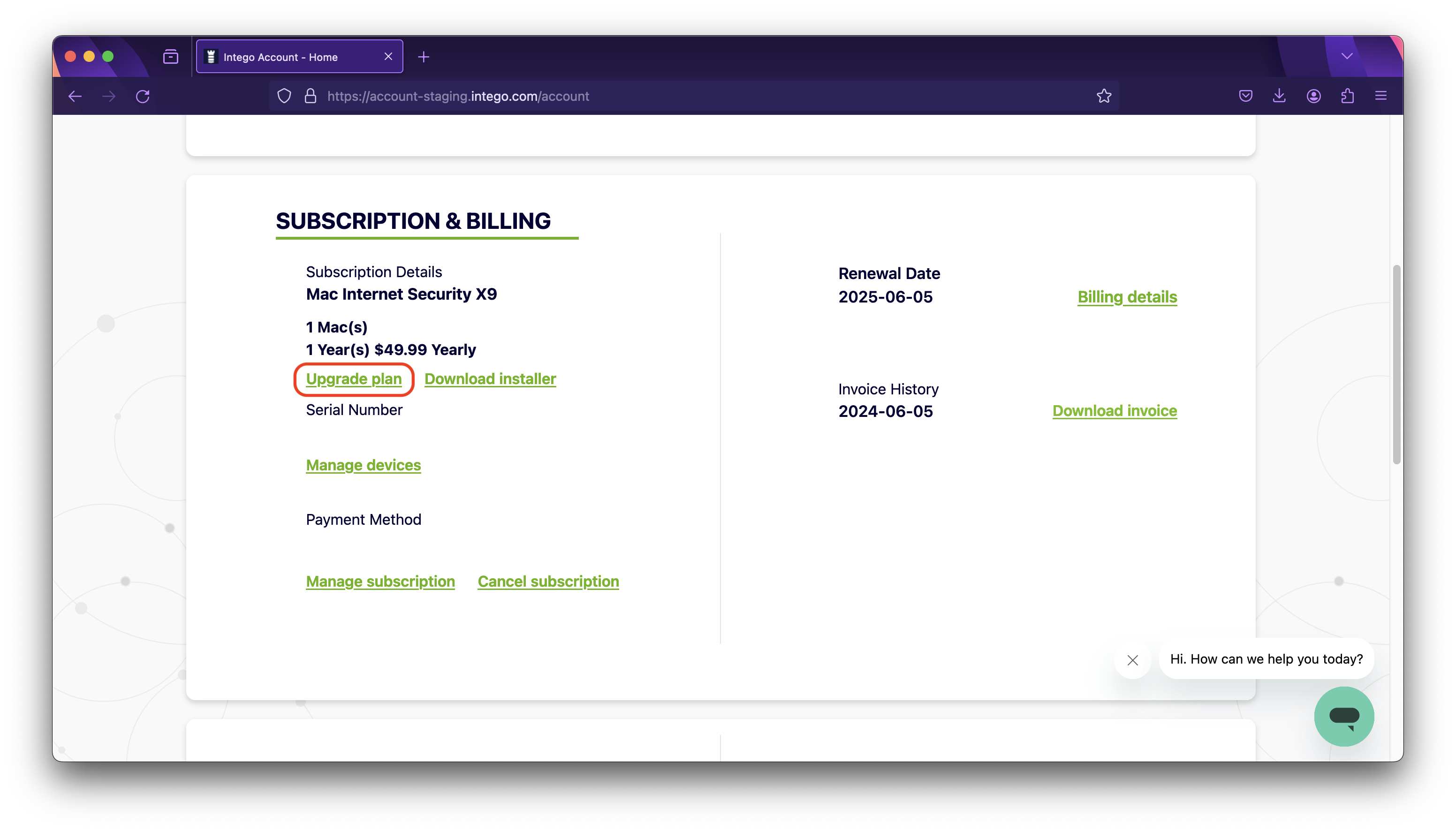Click the 'Subscription Details' label
1456x831 pixels.
pyautogui.click(x=374, y=272)
